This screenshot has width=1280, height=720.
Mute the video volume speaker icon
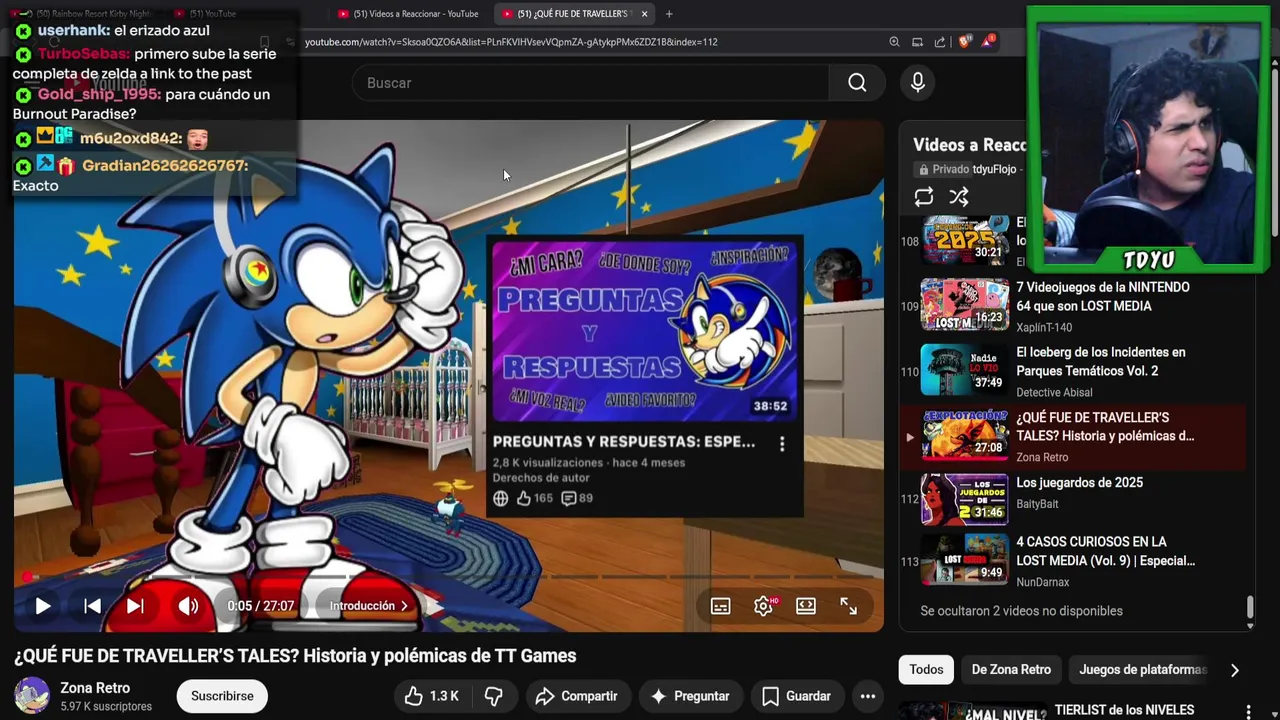coord(188,606)
